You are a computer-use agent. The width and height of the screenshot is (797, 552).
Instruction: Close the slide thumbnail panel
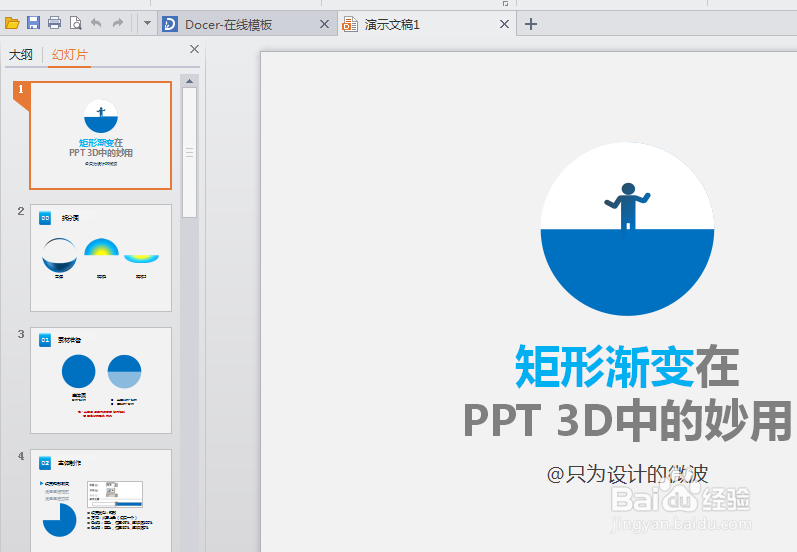(x=194, y=49)
